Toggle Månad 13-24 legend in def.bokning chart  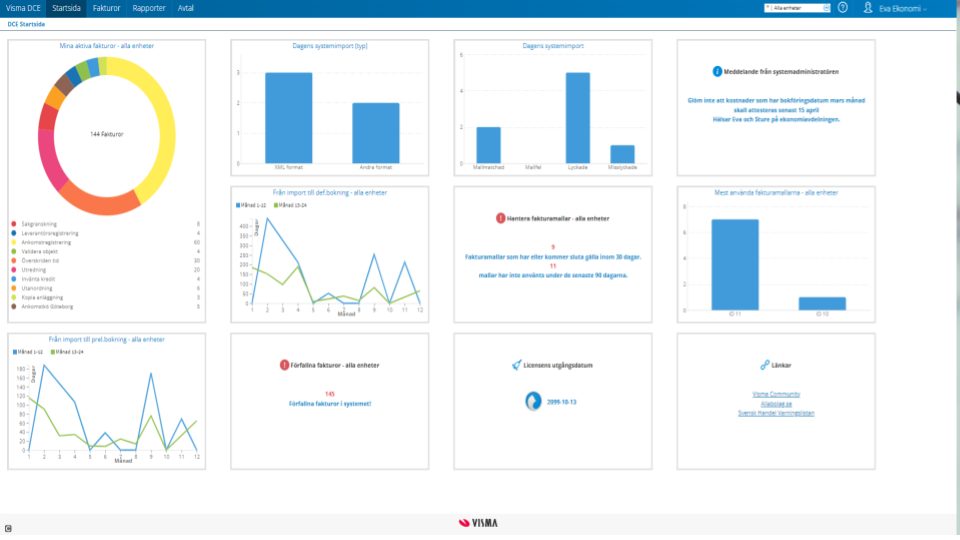click(290, 206)
